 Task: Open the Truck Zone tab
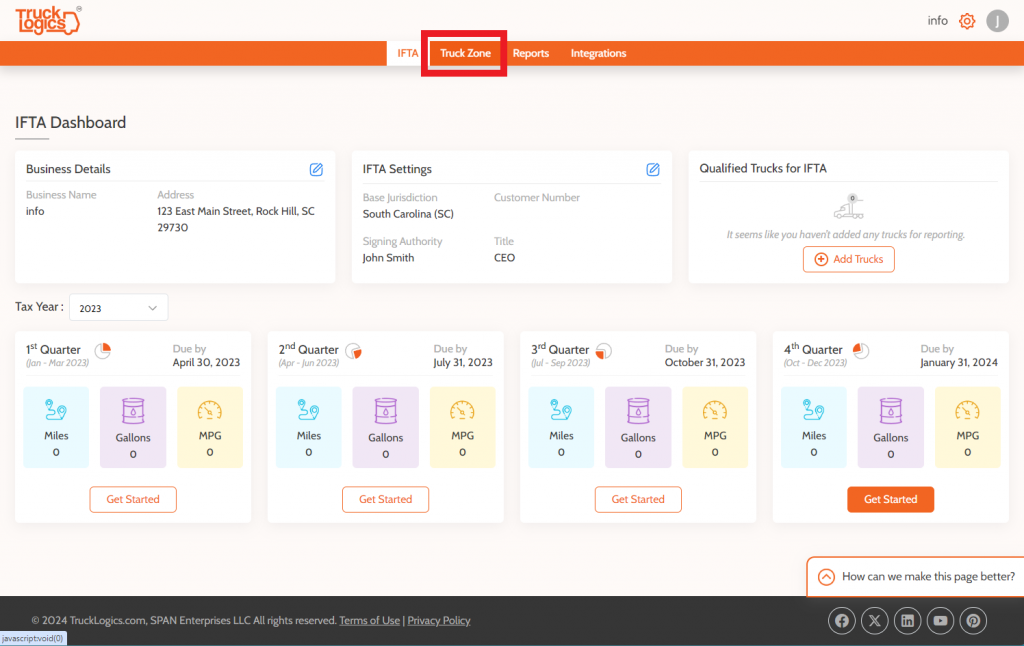coord(465,54)
